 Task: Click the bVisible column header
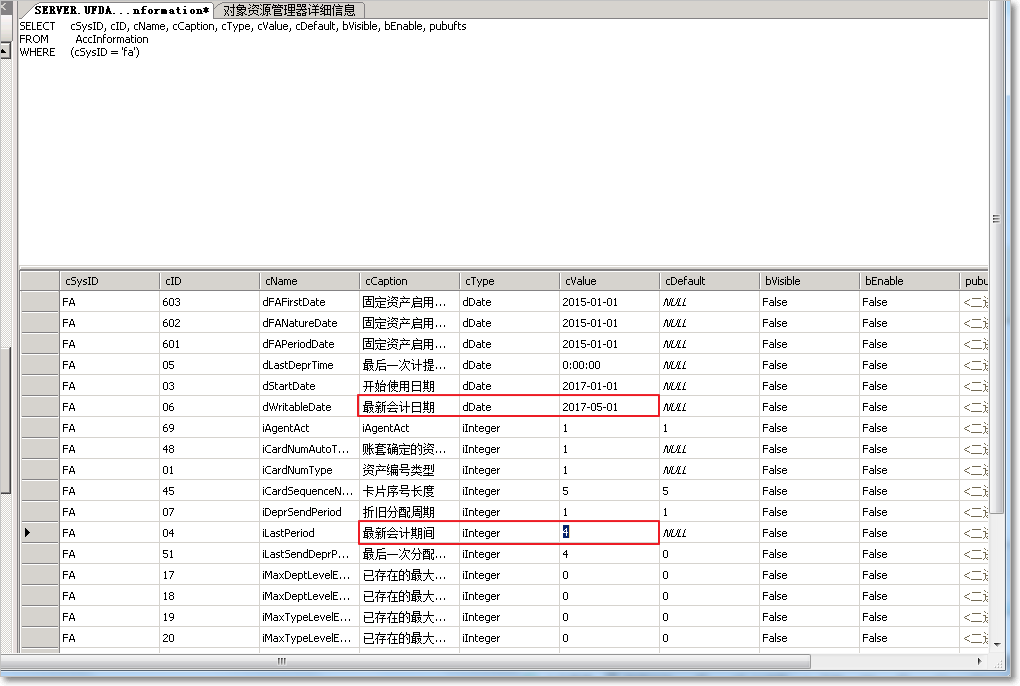(x=808, y=281)
